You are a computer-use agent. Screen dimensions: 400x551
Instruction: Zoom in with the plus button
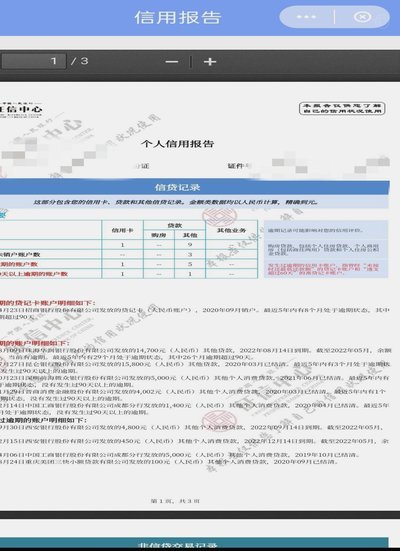210,62
